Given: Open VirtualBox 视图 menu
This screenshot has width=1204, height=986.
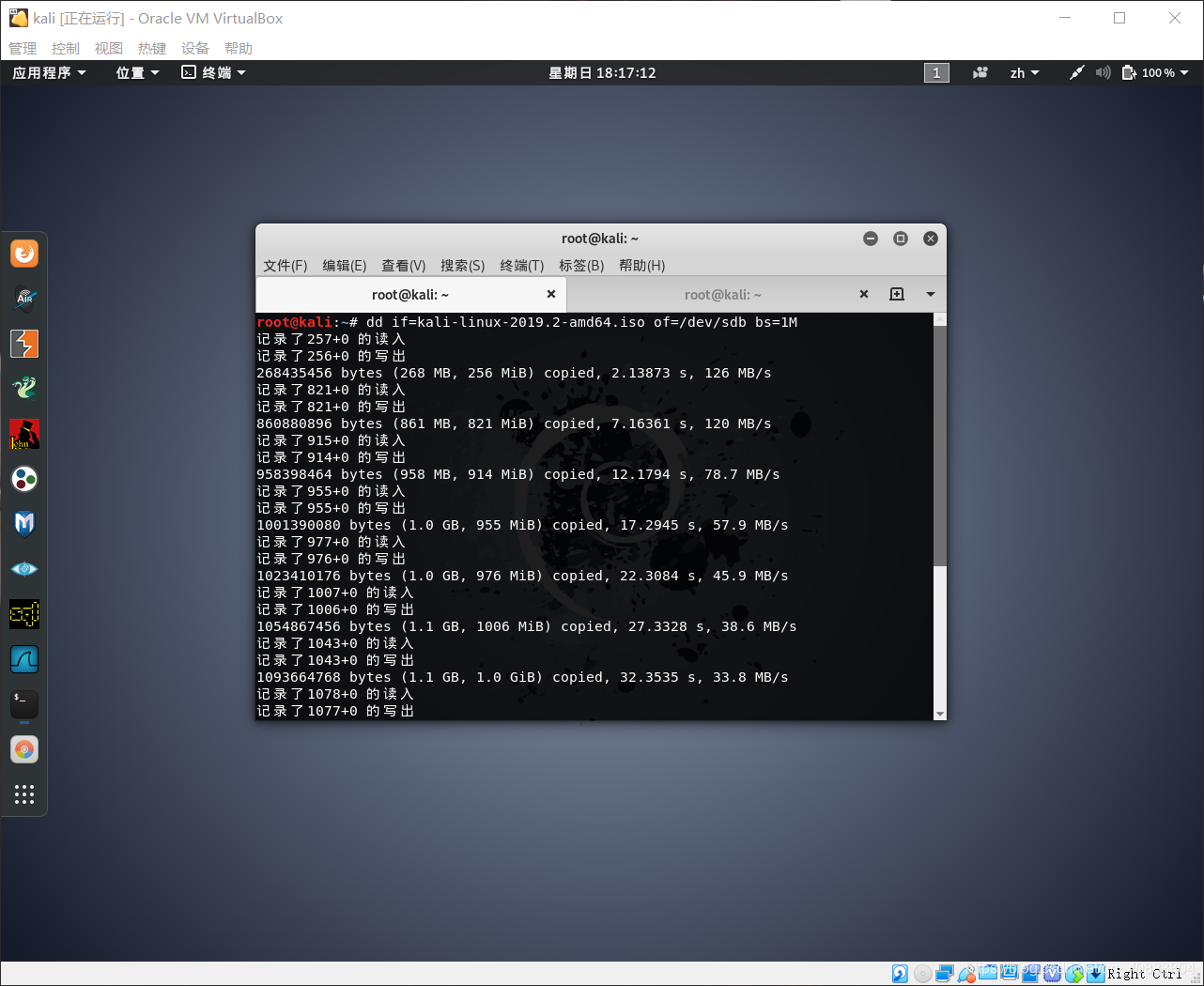Looking at the screenshot, I should [x=109, y=48].
